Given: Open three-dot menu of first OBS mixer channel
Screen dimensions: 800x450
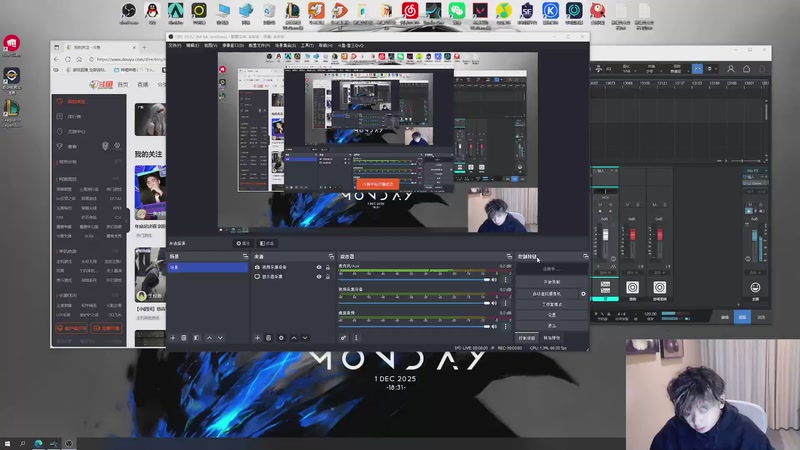Looking at the screenshot, I should click(x=506, y=280).
